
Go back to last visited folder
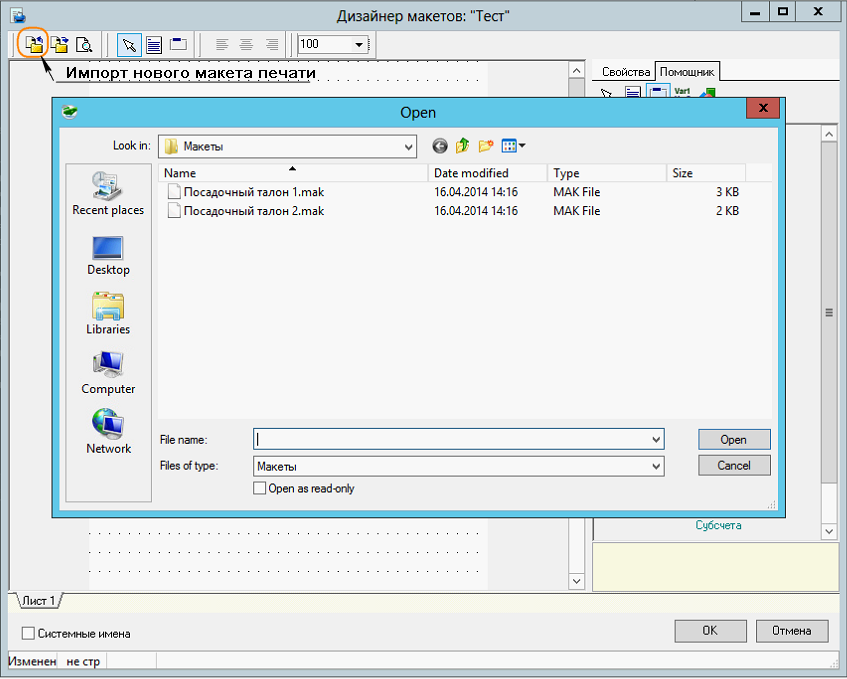[440, 146]
